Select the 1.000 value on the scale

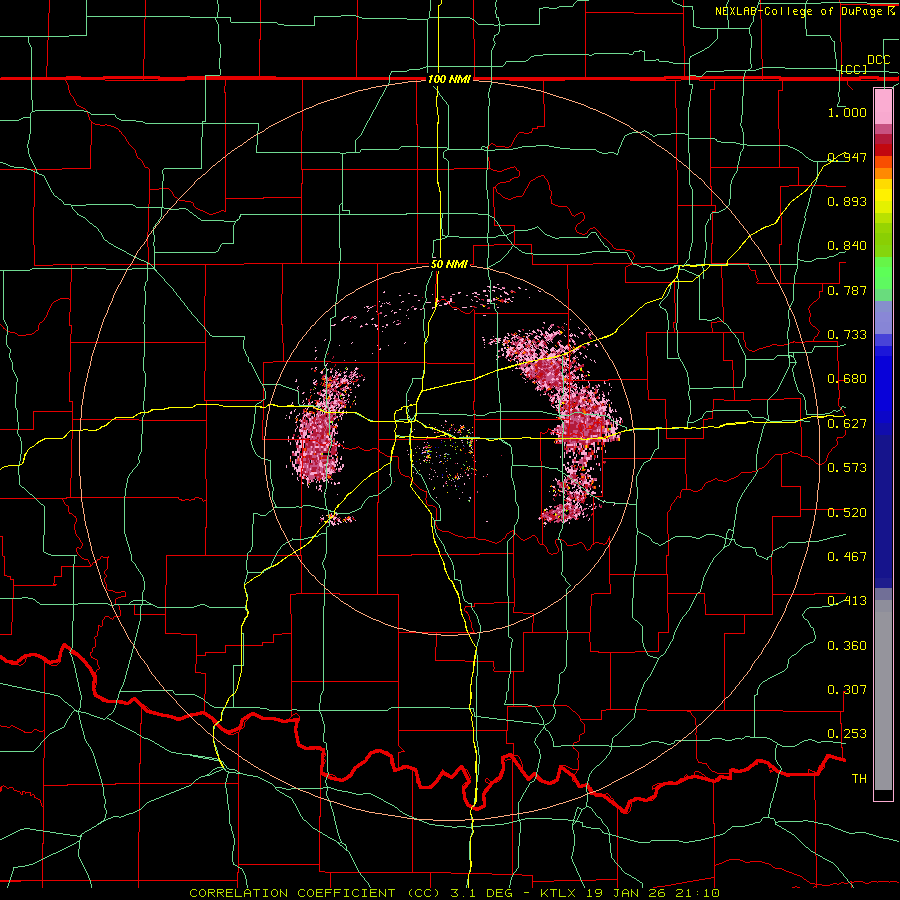tap(847, 112)
